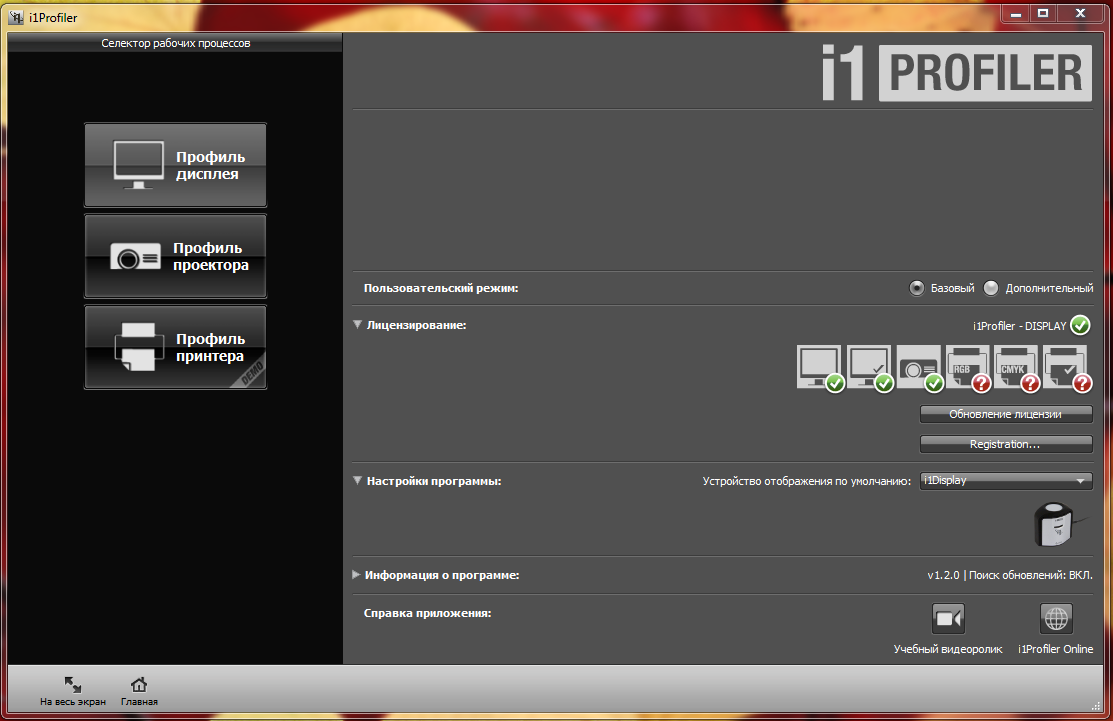Maximize the i1Profiler window
Viewport: 1113px width, 721px height.
(1043, 13)
